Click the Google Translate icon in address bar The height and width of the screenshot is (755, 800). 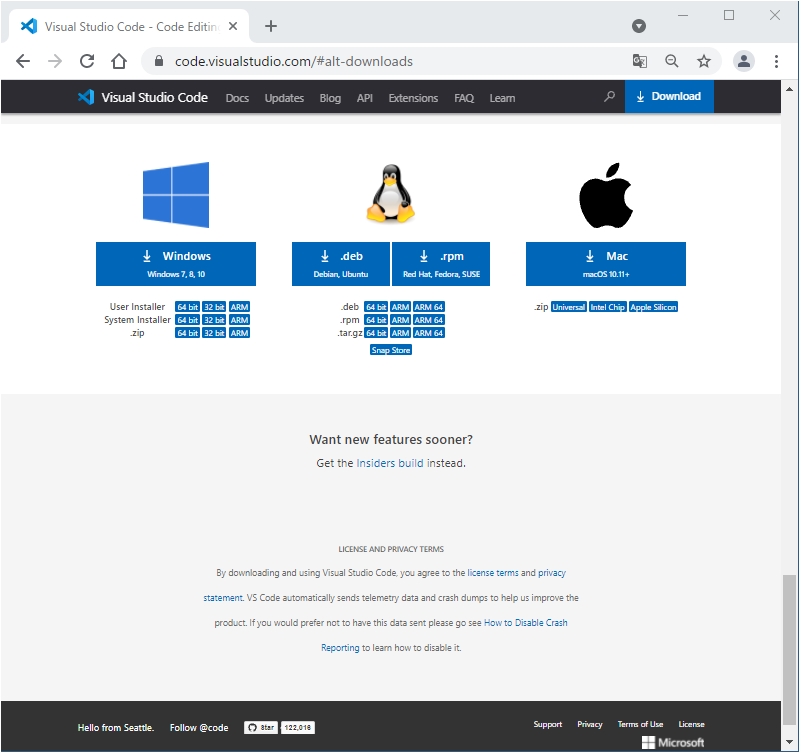(640, 61)
